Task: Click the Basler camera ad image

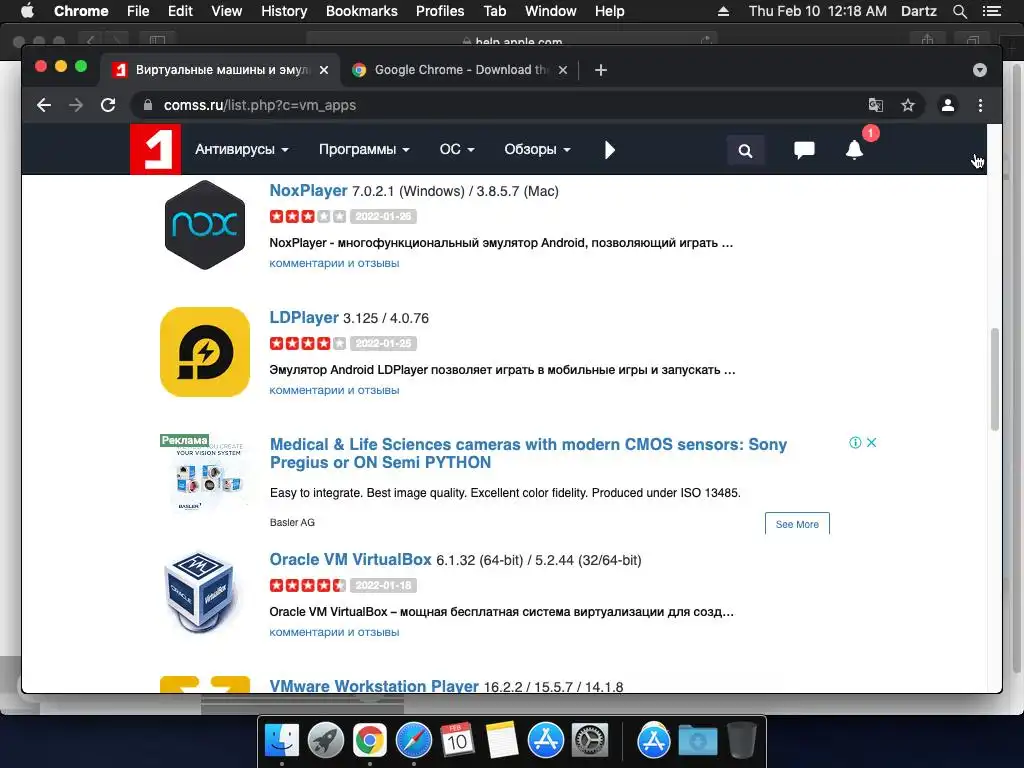Action: tap(205, 473)
